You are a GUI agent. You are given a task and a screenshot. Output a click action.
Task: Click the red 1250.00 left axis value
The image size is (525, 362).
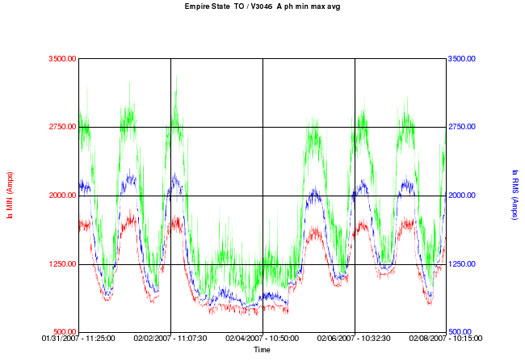(63, 264)
